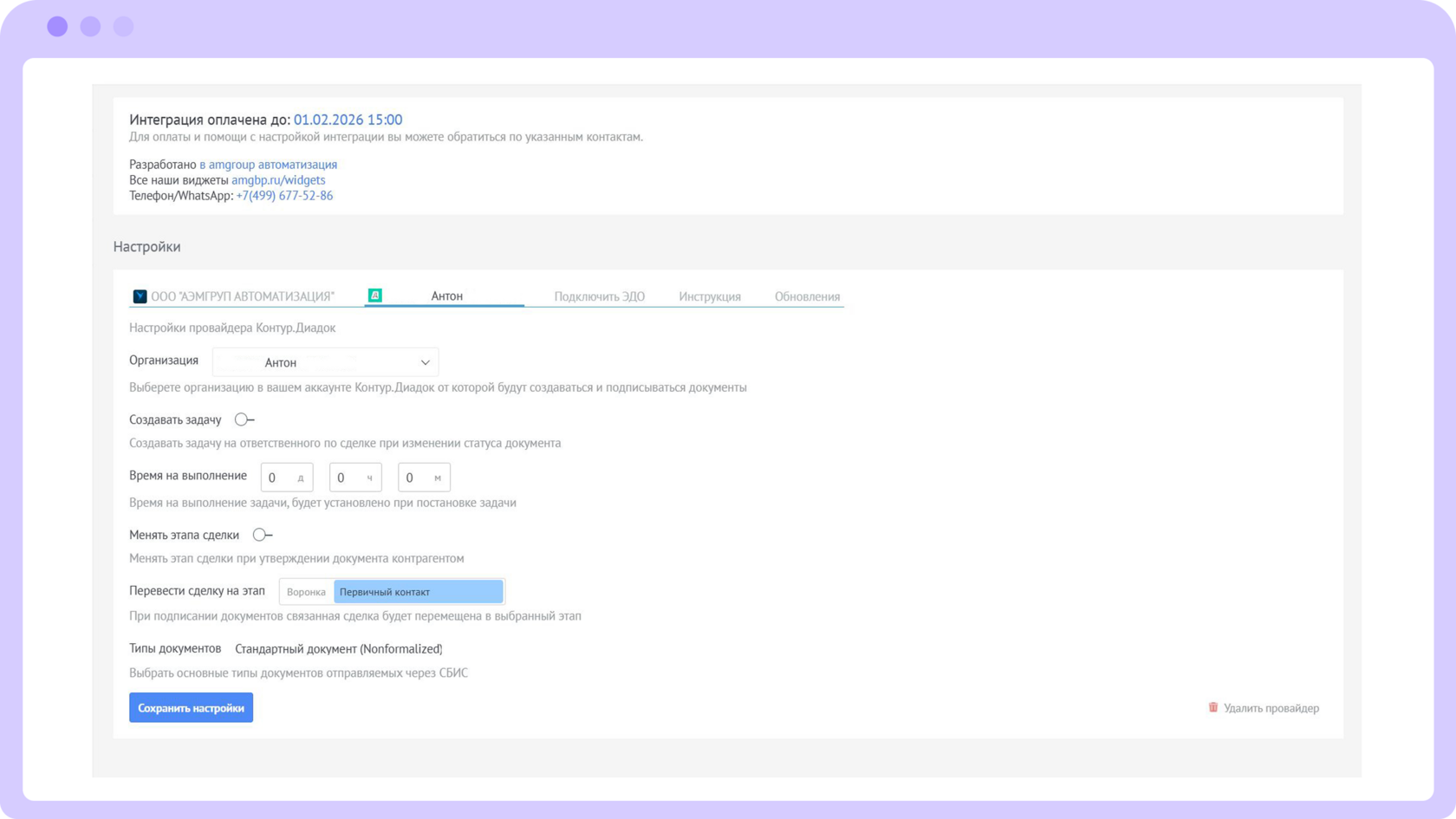The width and height of the screenshot is (1456, 819).
Task: Click the minutes field in Время на выполнение
Action: pos(424,478)
